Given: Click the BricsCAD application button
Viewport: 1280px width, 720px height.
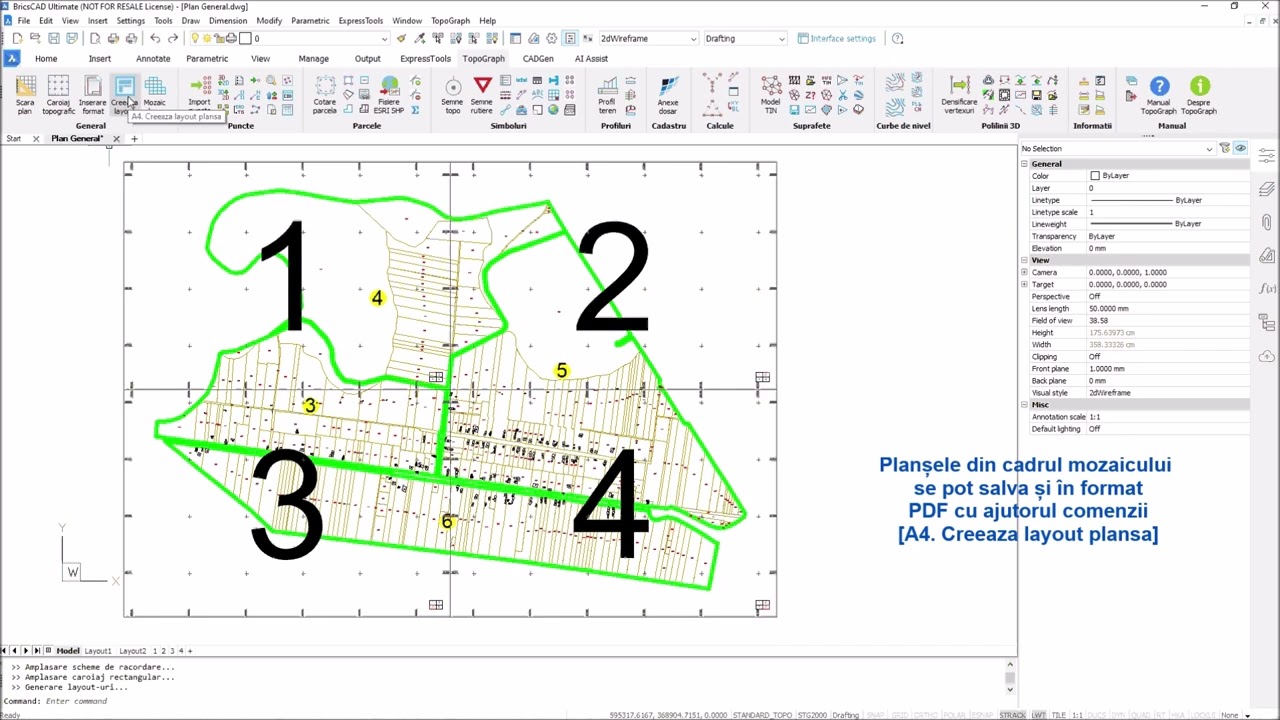Looking at the screenshot, I should 12,58.
